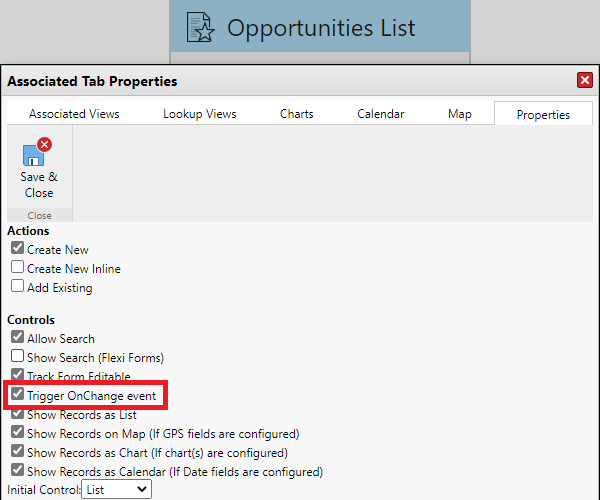This screenshot has width=600, height=500.
Task: Enable the Create New Inline checkbox
Action: [17, 268]
